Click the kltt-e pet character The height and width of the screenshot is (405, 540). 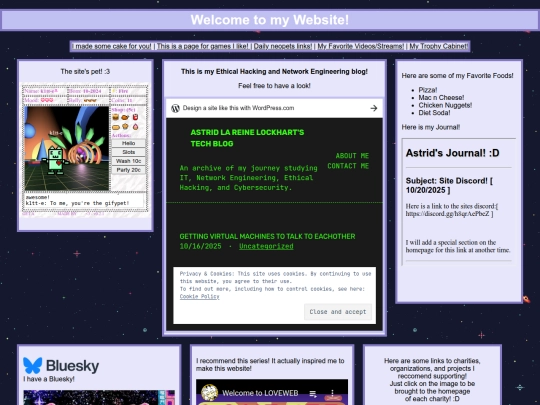pyautogui.click(x=55, y=160)
